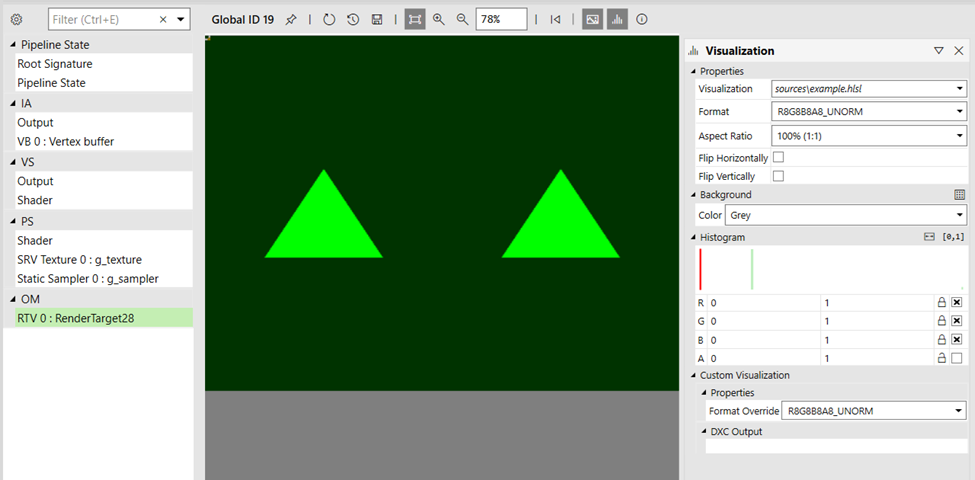
Task: Uncheck the R channel checkbox
Action: 957,303
